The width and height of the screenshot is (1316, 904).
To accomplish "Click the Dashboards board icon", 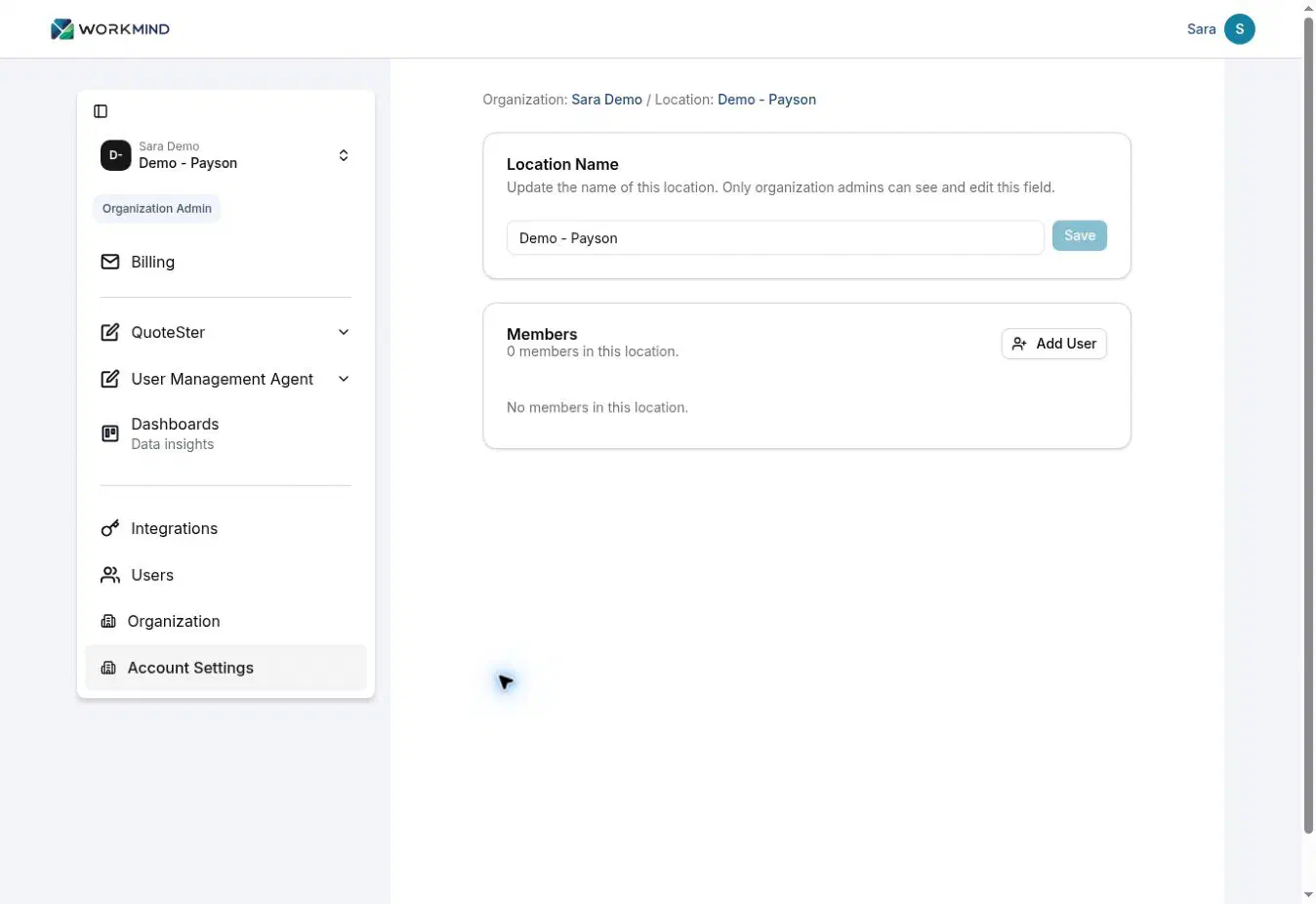I will [x=110, y=433].
